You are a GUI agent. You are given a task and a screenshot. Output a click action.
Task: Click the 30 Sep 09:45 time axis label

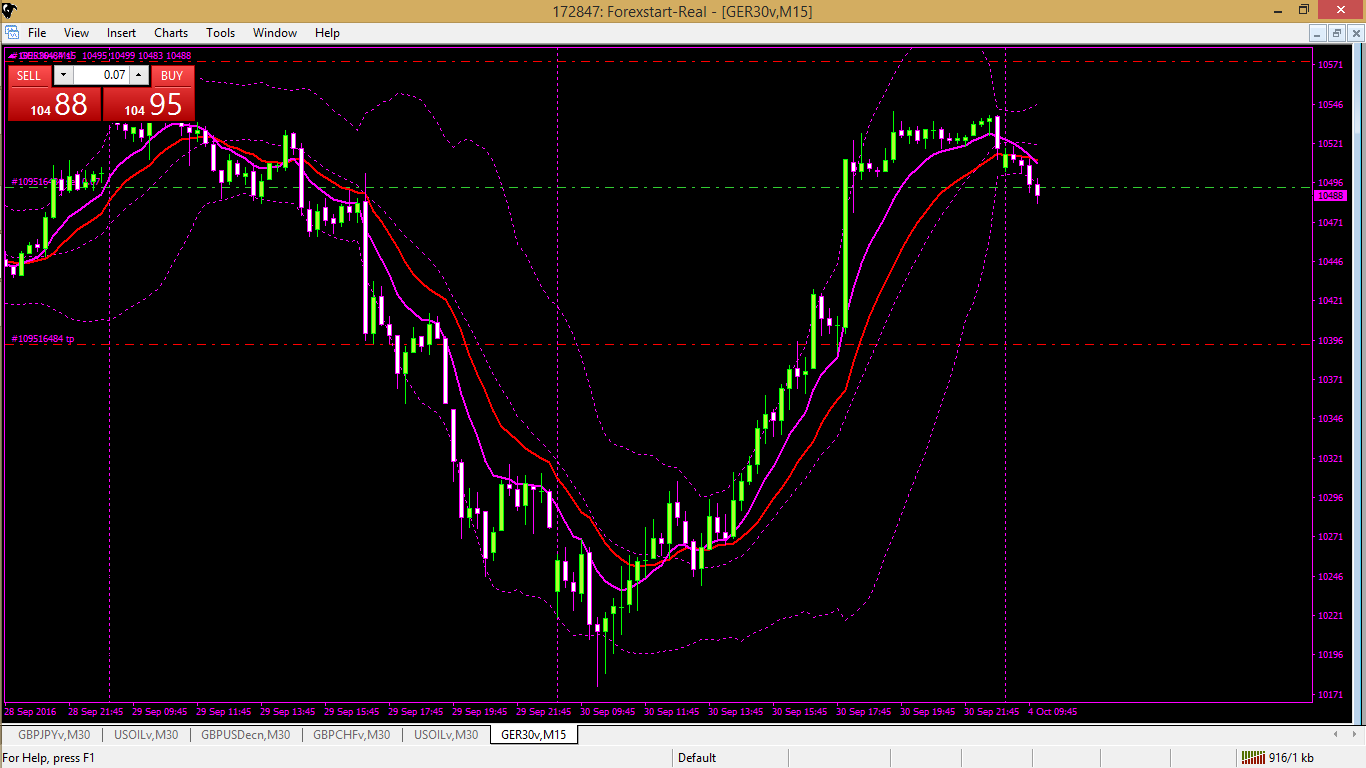tap(609, 712)
